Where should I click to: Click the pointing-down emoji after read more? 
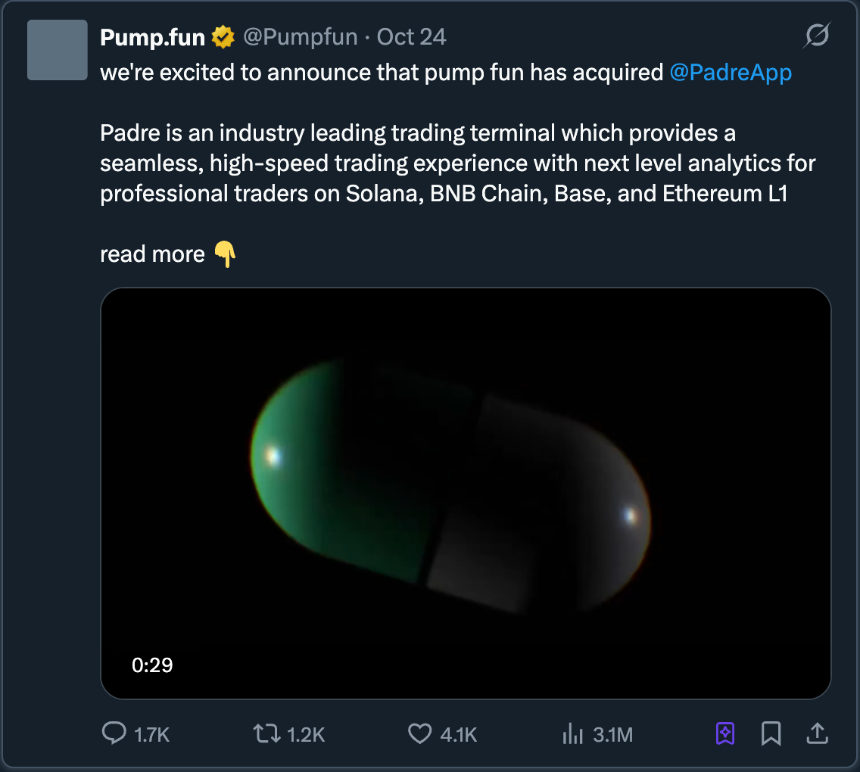click(226, 253)
